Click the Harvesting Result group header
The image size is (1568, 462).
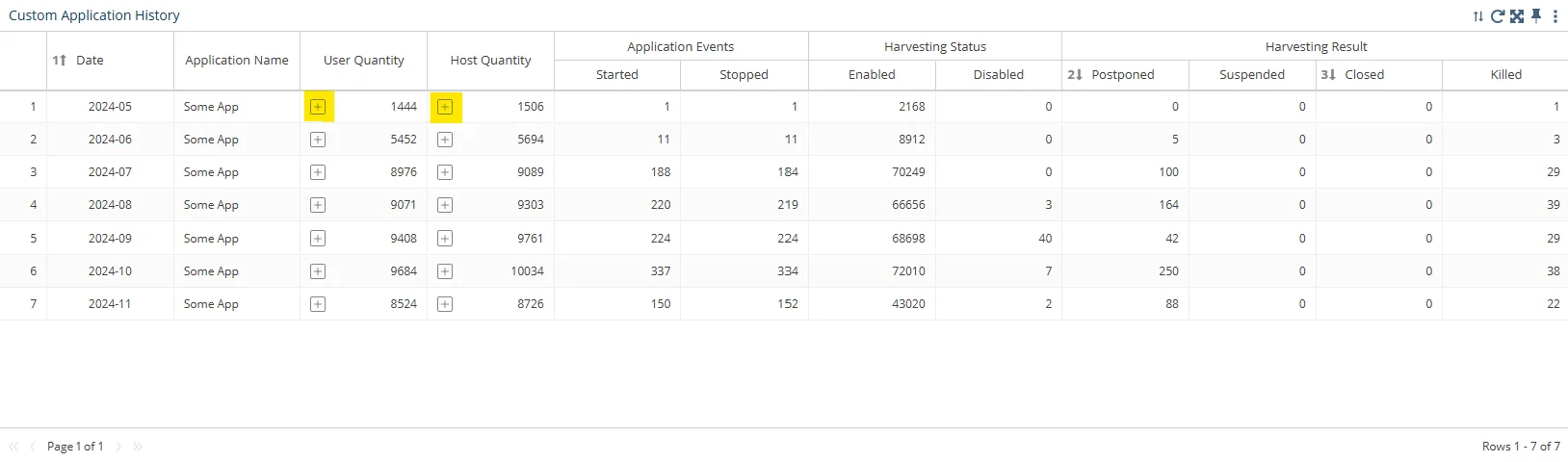pyautogui.click(x=1317, y=46)
